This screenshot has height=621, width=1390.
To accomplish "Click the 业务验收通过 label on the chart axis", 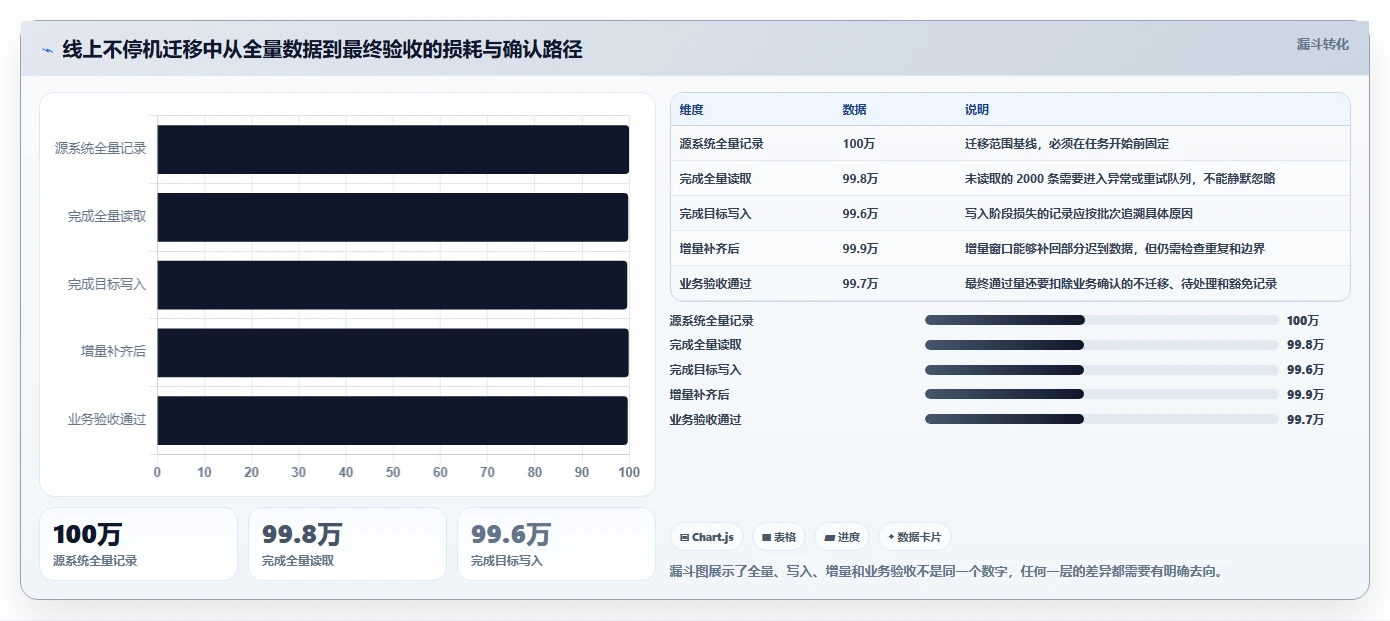I will point(107,420).
